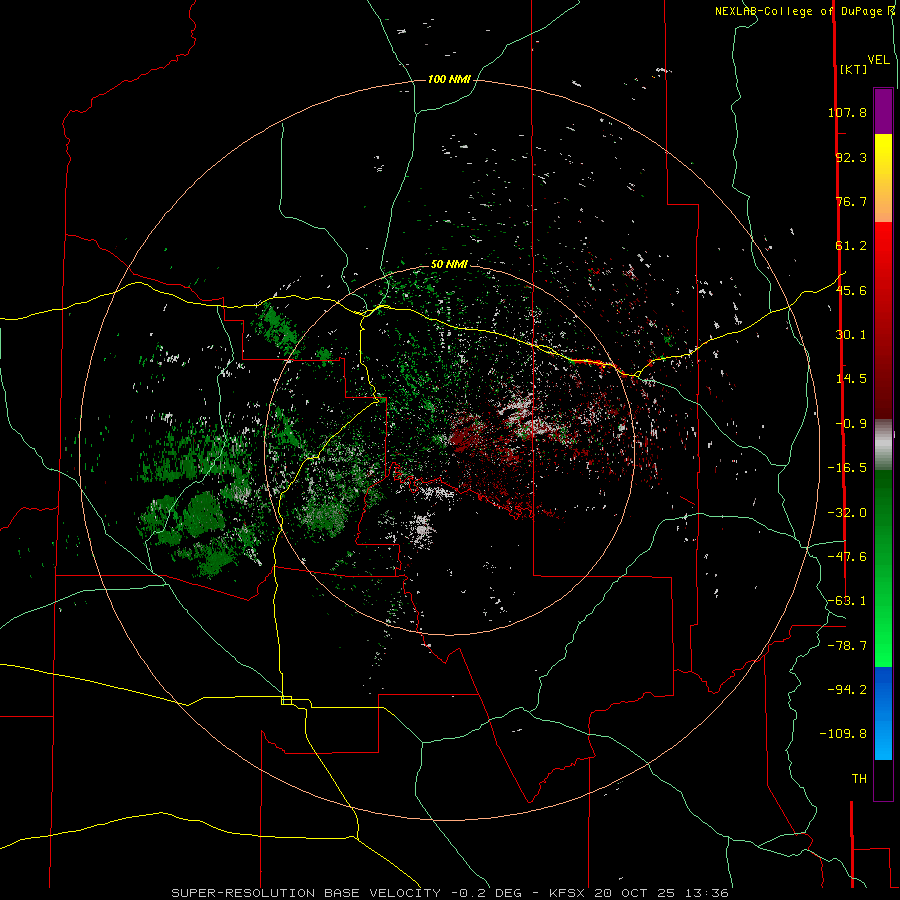Click the SUPER-RESOLUTION BASE VELOCITY caption

click(x=306, y=893)
